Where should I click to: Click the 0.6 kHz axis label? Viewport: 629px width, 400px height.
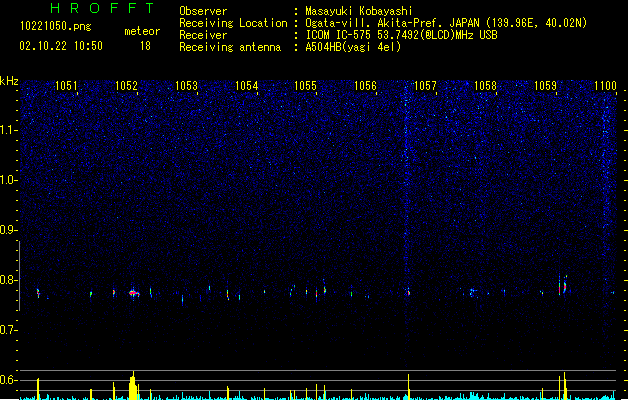tap(9, 380)
